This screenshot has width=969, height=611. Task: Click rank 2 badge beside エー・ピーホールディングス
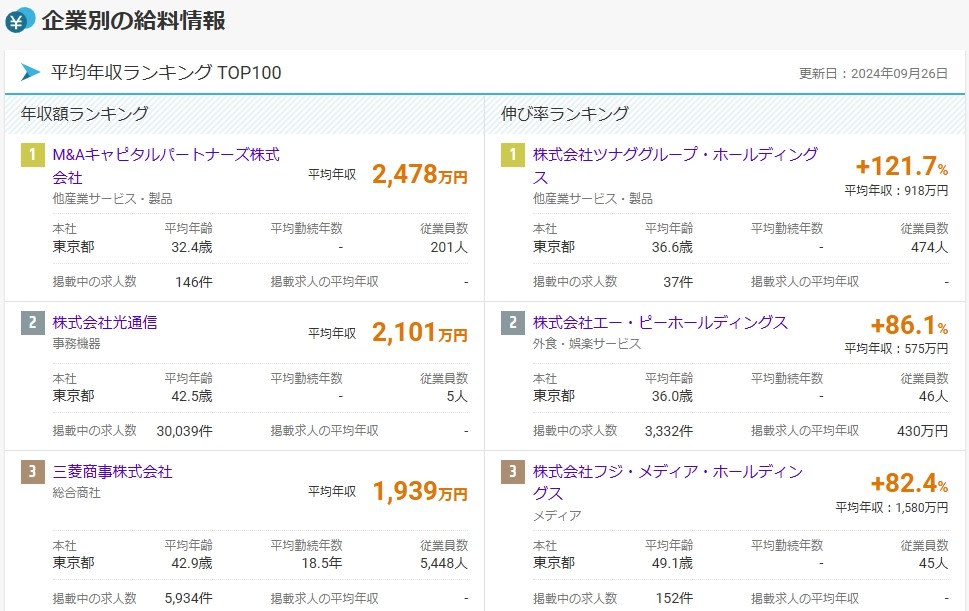coord(513,322)
